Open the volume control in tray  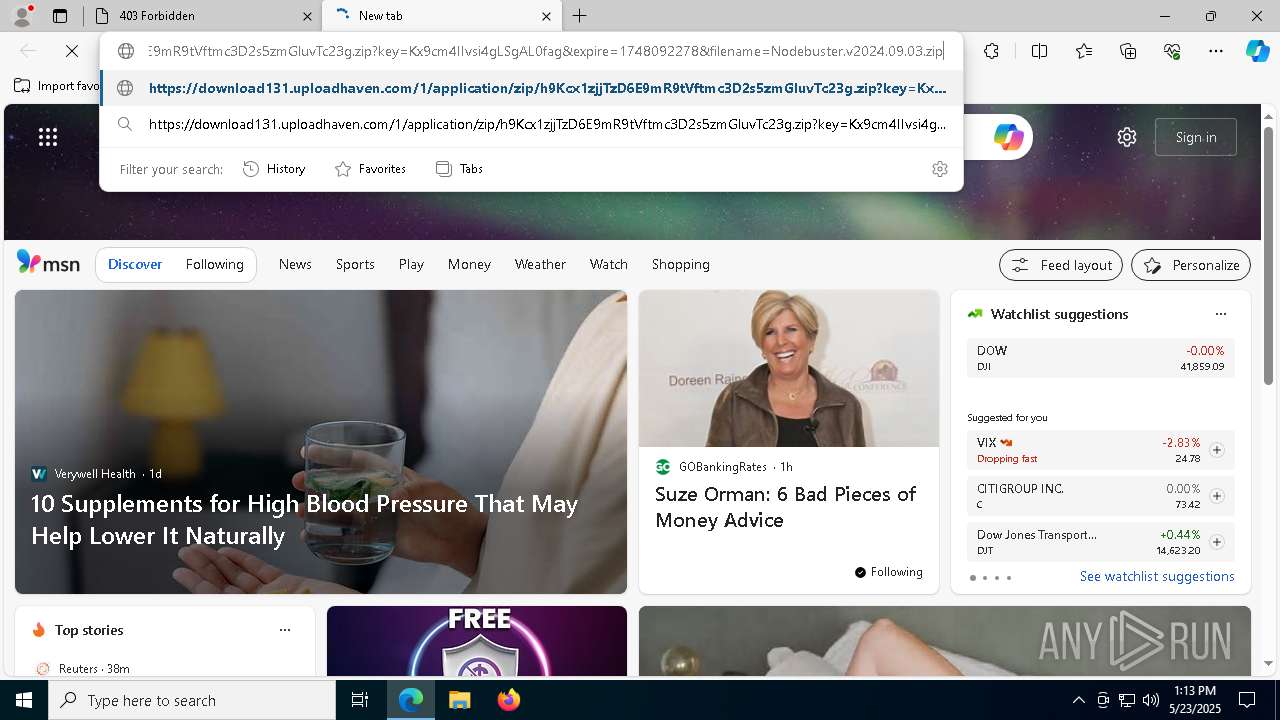(1150, 700)
